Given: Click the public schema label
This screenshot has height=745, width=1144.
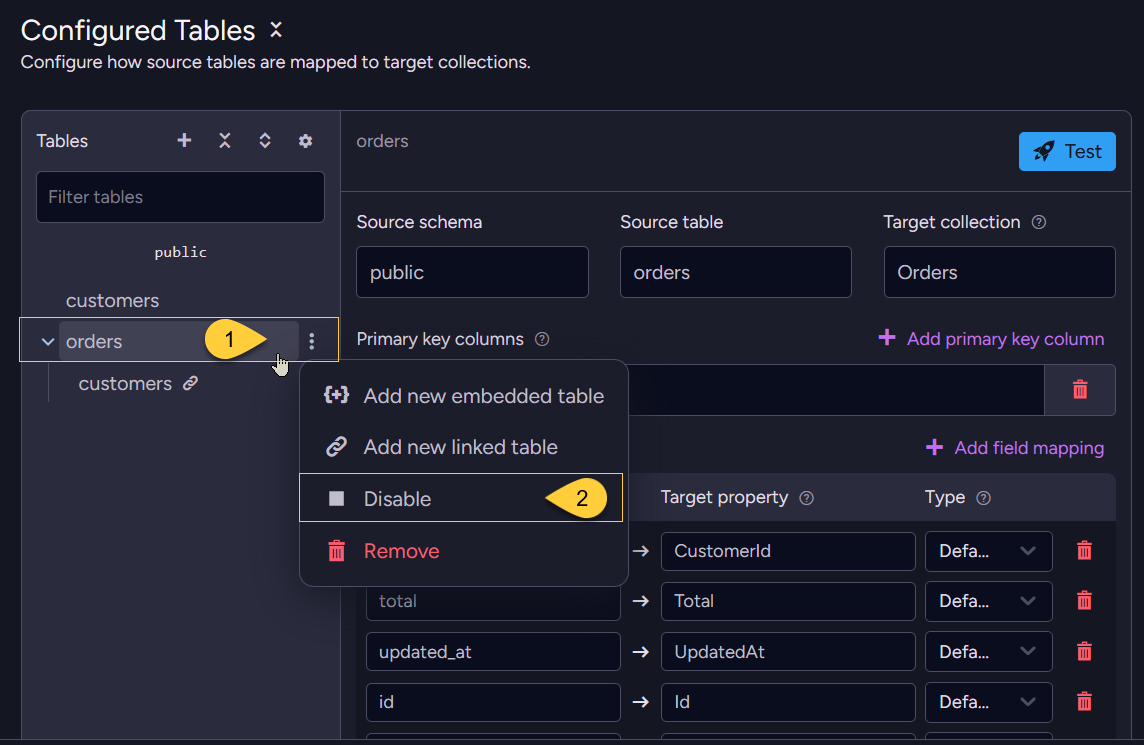Looking at the screenshot, I should [180, 252].
